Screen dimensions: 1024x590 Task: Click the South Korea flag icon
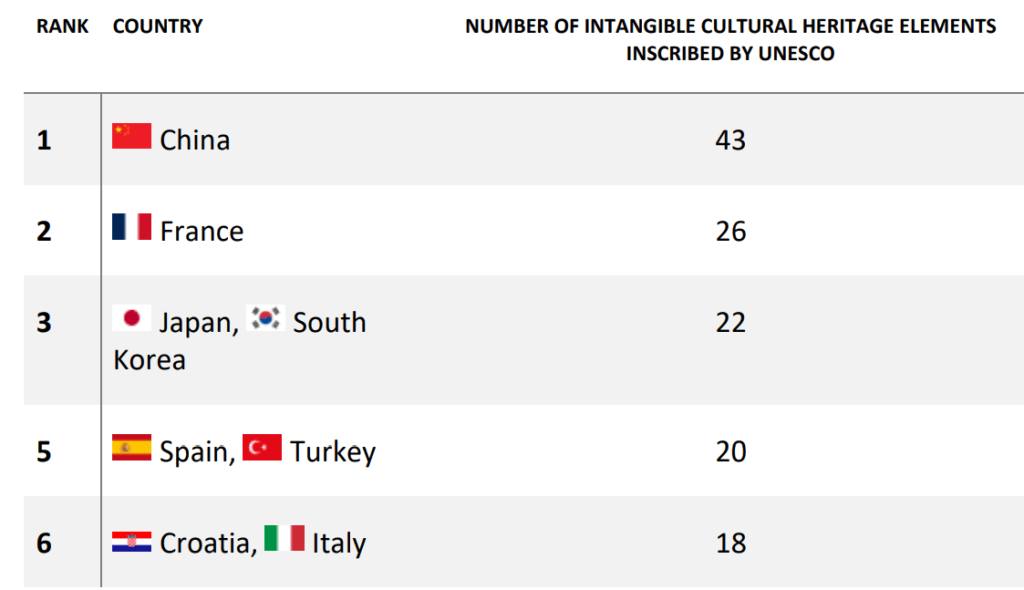point(265,318)
